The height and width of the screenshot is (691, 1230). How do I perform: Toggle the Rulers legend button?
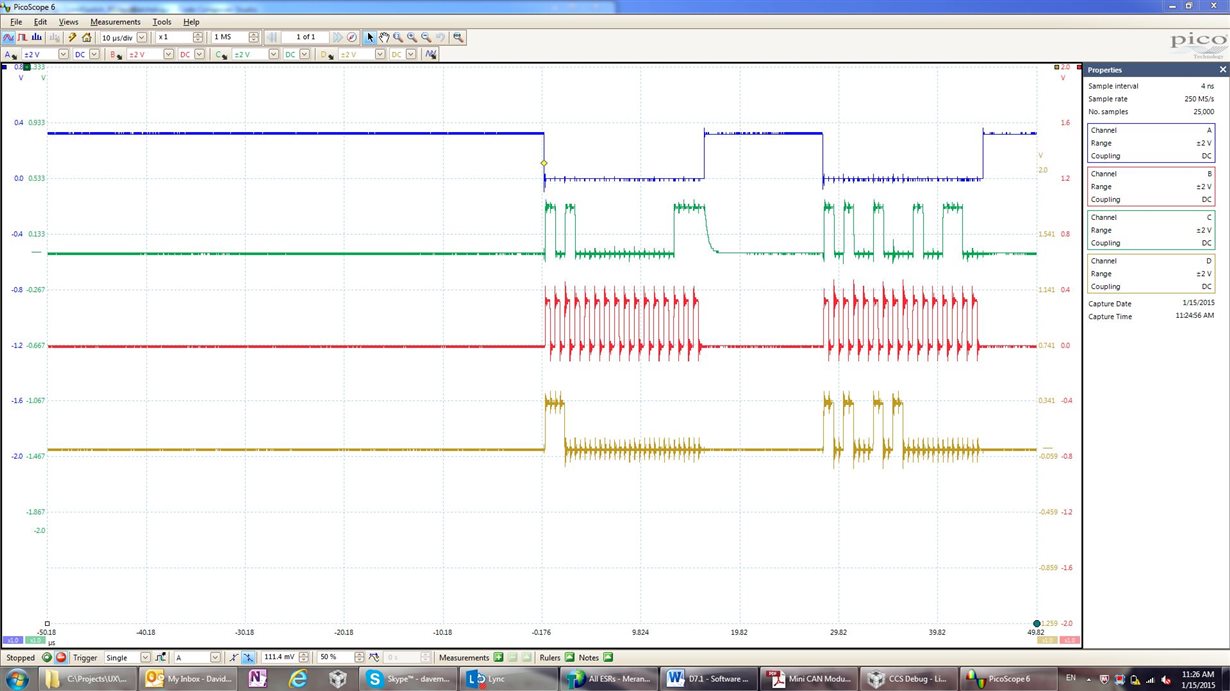pos(569,657)
